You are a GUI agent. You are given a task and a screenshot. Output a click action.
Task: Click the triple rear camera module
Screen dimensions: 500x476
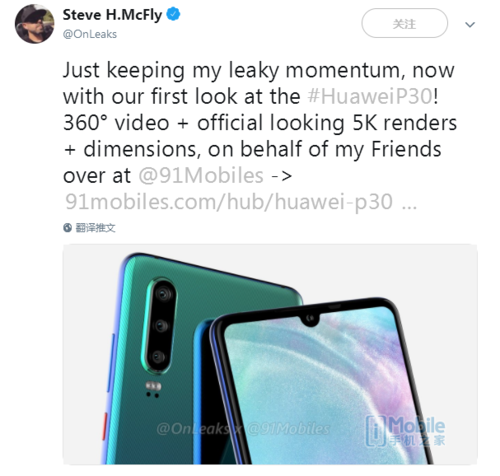[x=159, y=325]
